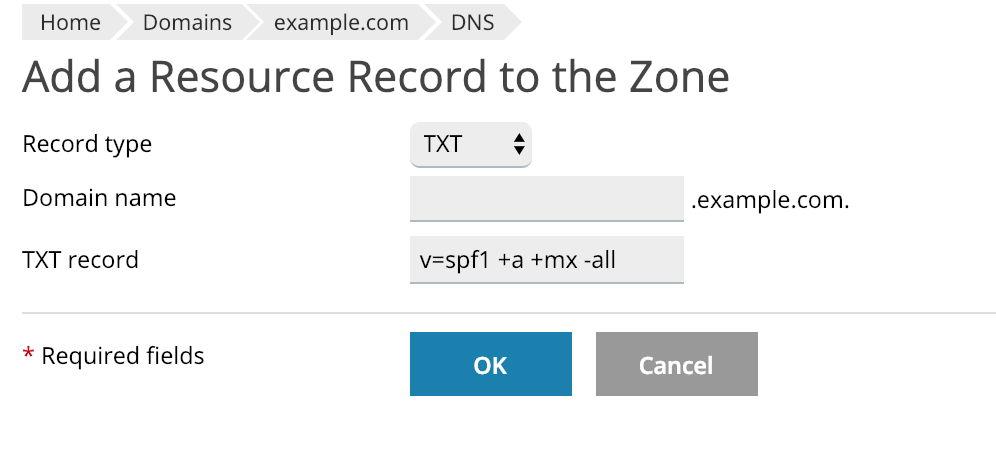Click the "TXT record" label
This screenshot has height=466, width=996.
tap(80, 260)
